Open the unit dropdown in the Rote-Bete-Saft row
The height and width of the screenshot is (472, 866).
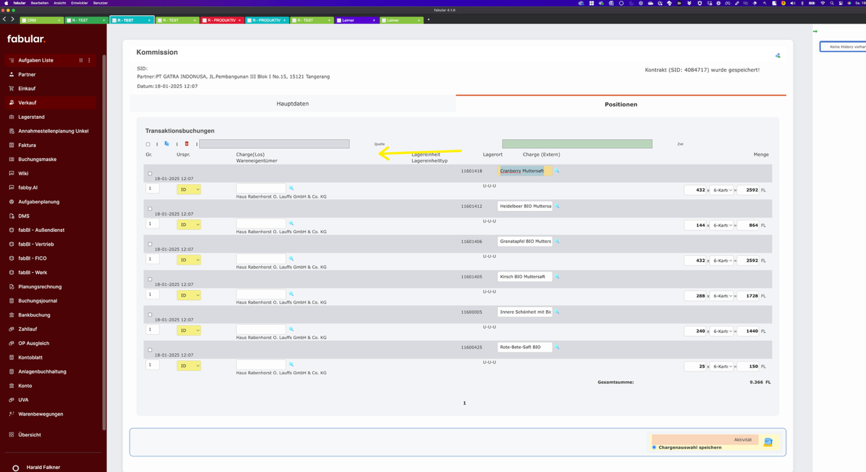coord(723,366)
